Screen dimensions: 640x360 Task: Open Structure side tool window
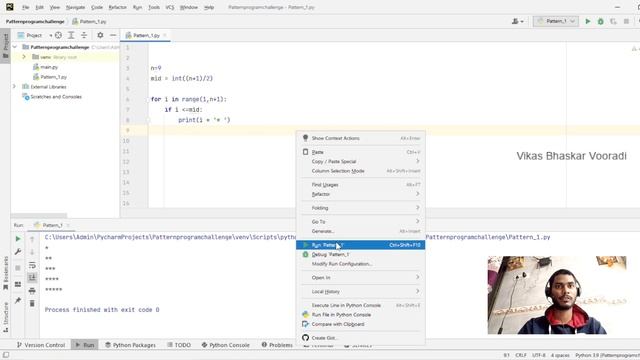[5, 317]
